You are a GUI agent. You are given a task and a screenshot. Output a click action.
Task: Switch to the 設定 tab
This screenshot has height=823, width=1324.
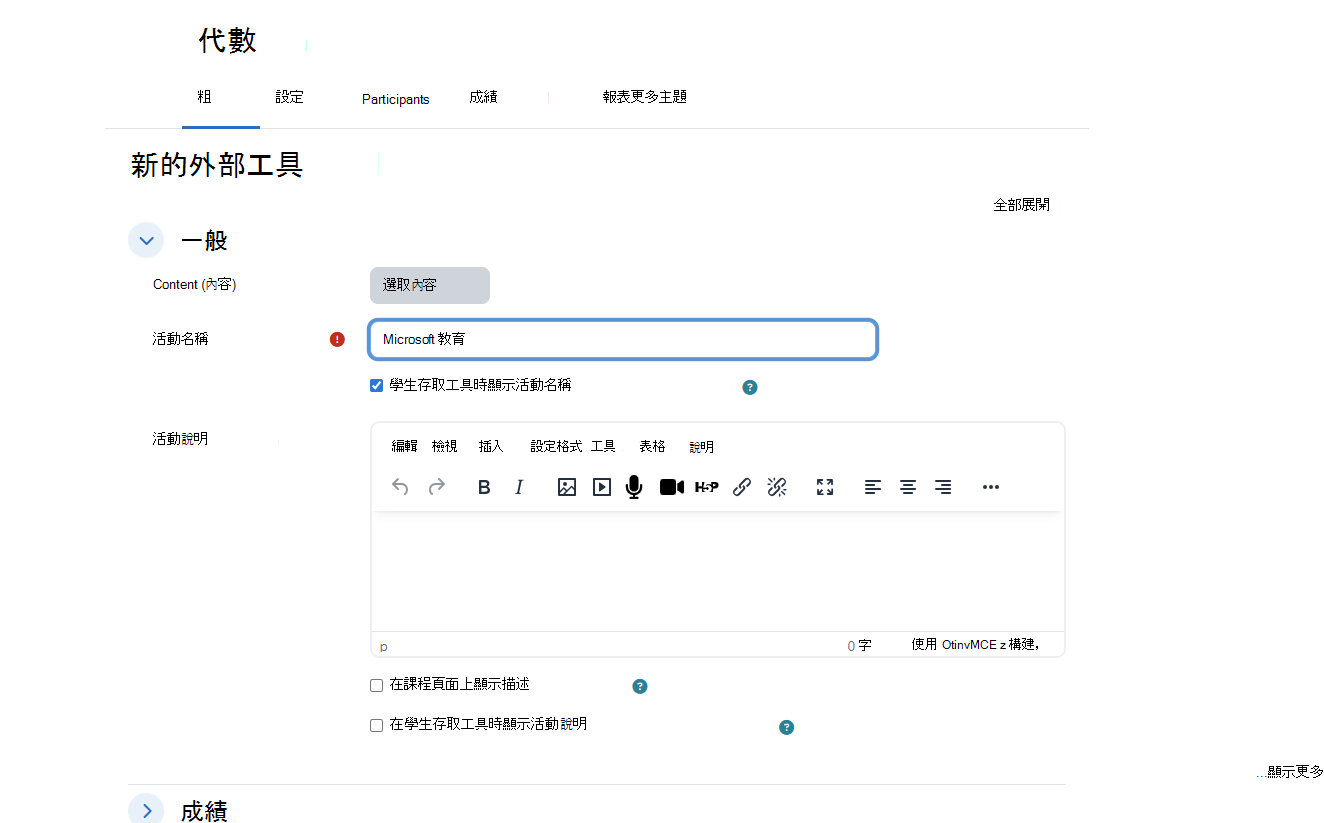[290, 97]
